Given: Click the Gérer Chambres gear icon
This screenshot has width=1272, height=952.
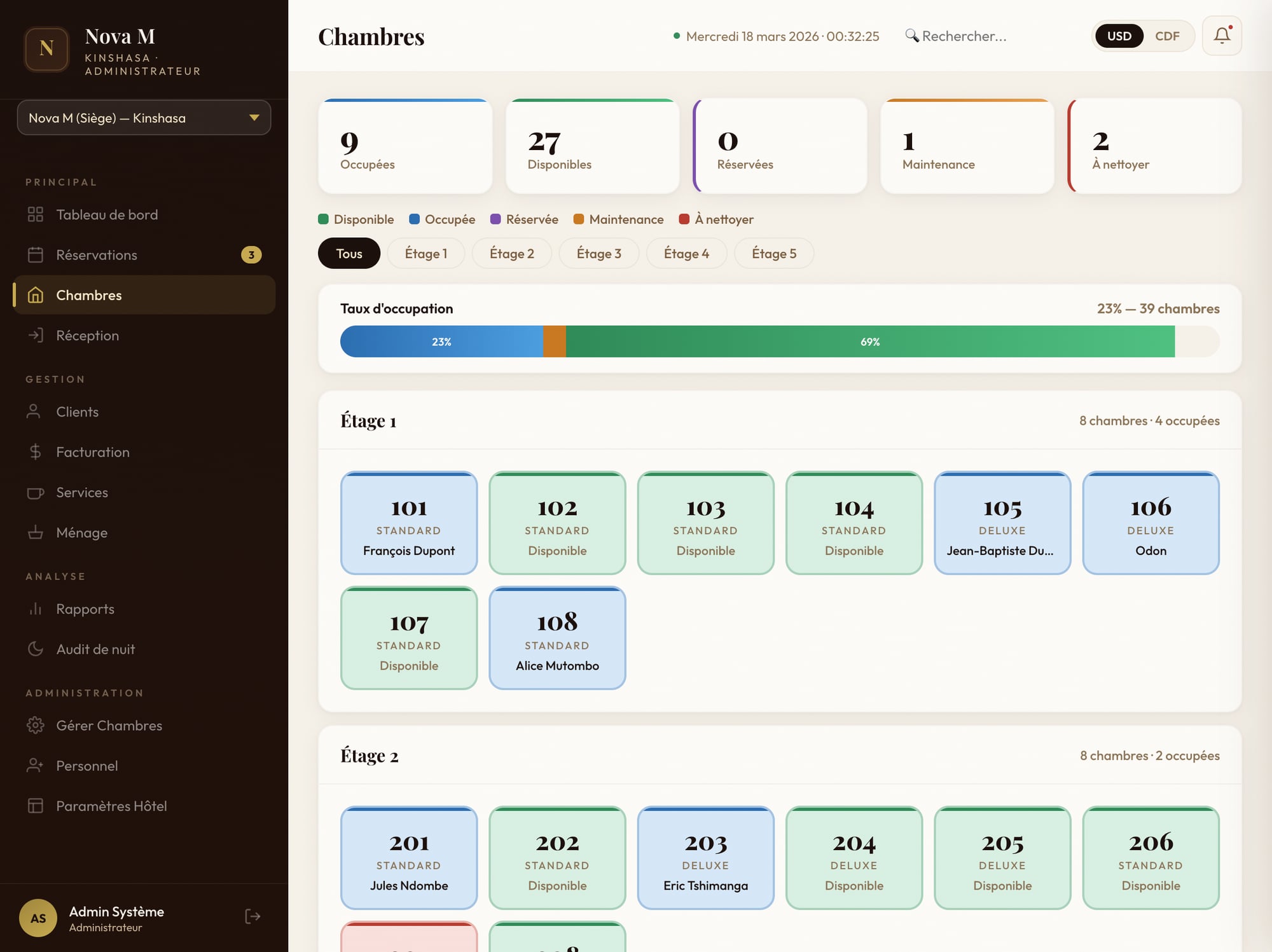Looking at the screenshot, I should tap(36, 726).
